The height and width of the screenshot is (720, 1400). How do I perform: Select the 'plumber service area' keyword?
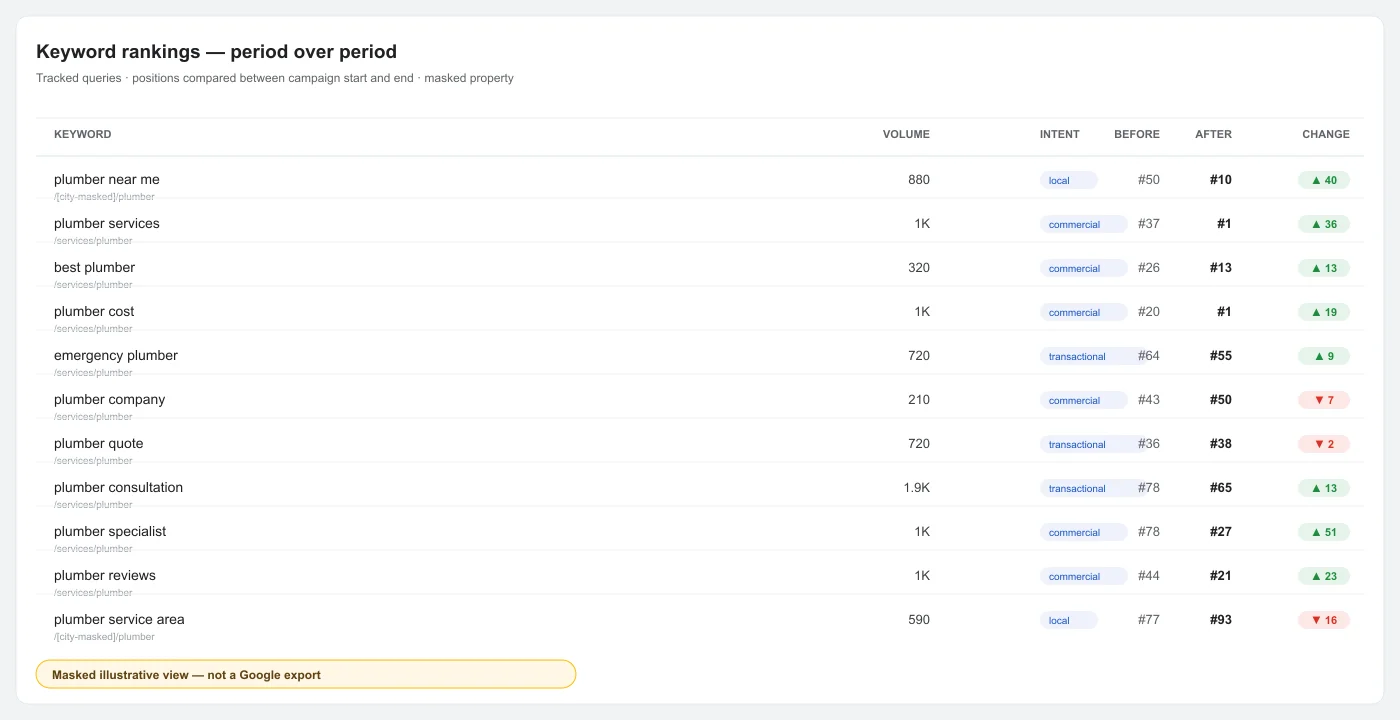[x=119, y=620]
